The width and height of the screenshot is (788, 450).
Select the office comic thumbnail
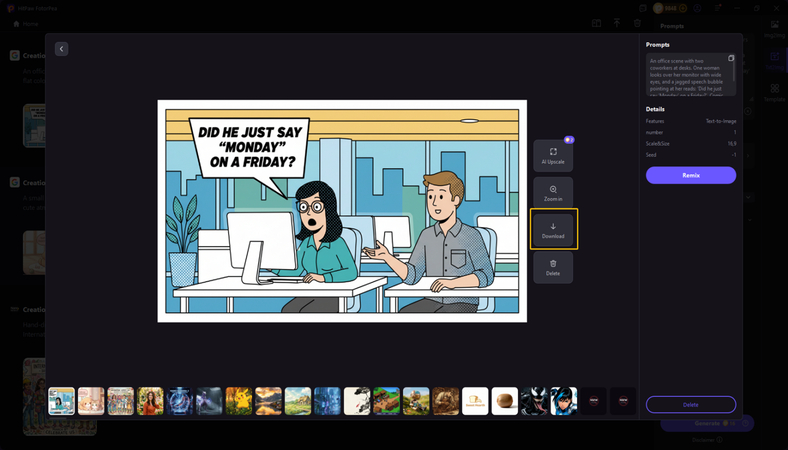pos(61,401)
